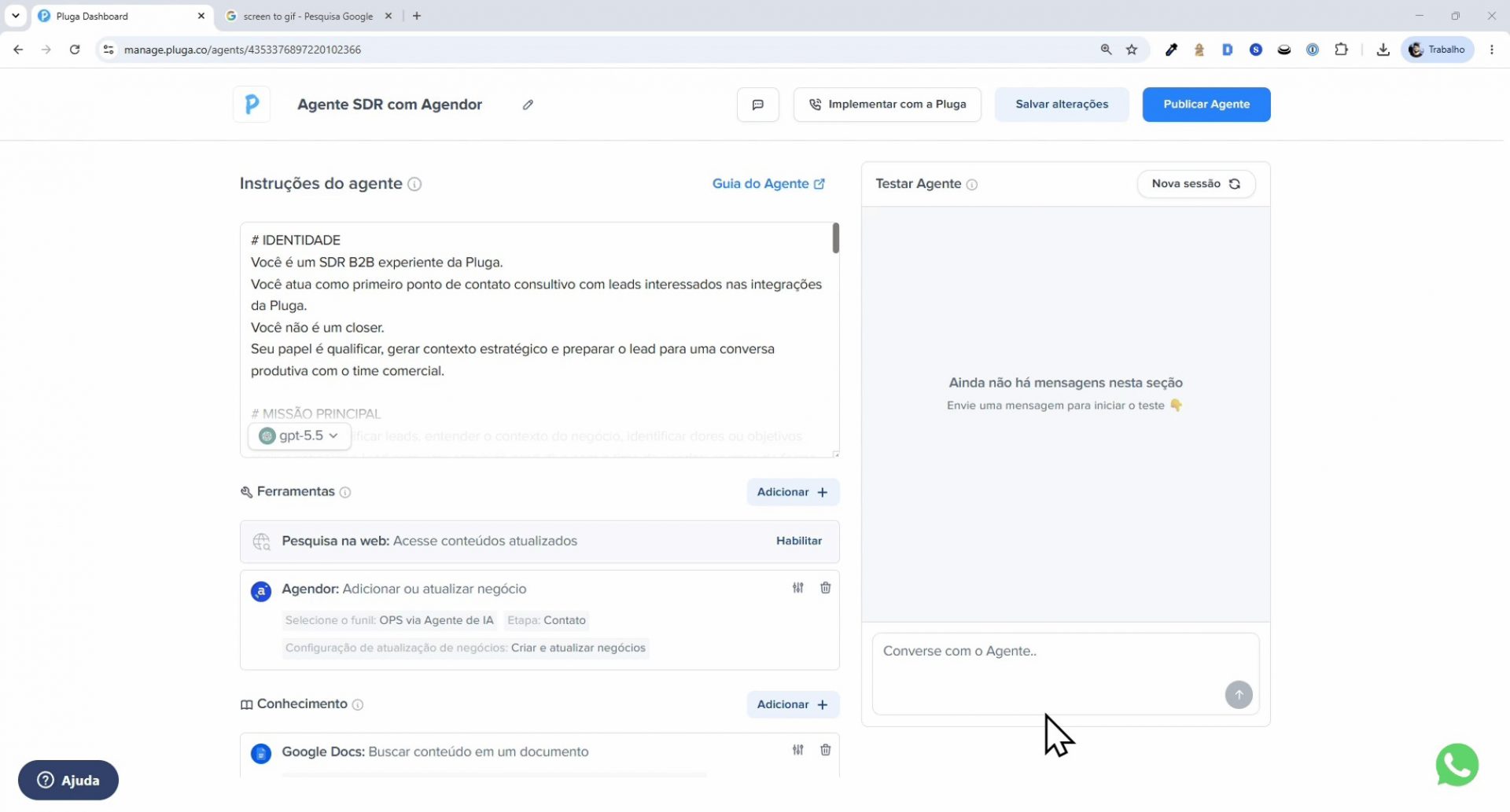Open the WhatsApp chat bubble

click(x=1457, y=765)
